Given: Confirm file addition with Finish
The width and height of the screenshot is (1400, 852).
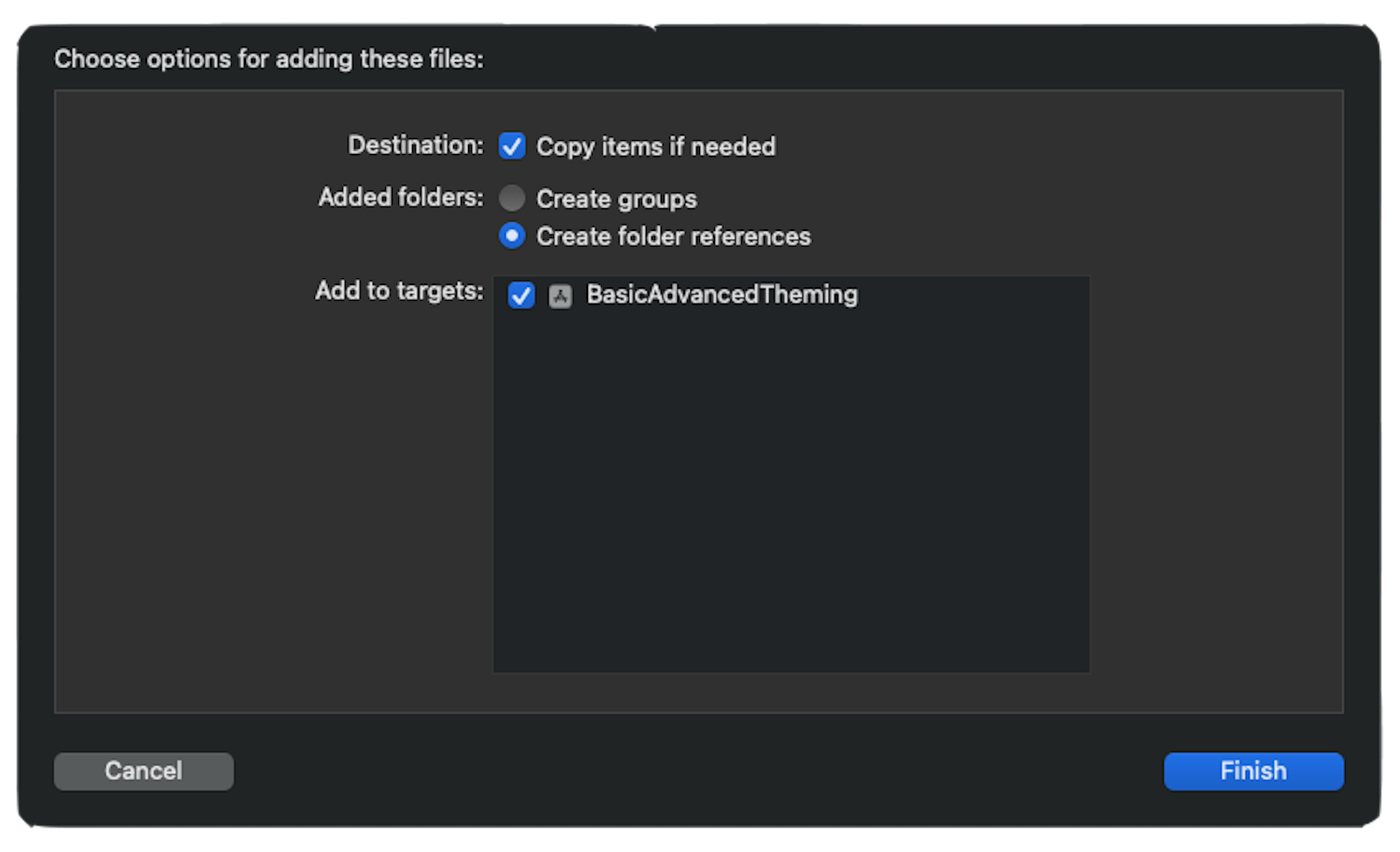Looking at the screenshot, I should point(1253,771).
